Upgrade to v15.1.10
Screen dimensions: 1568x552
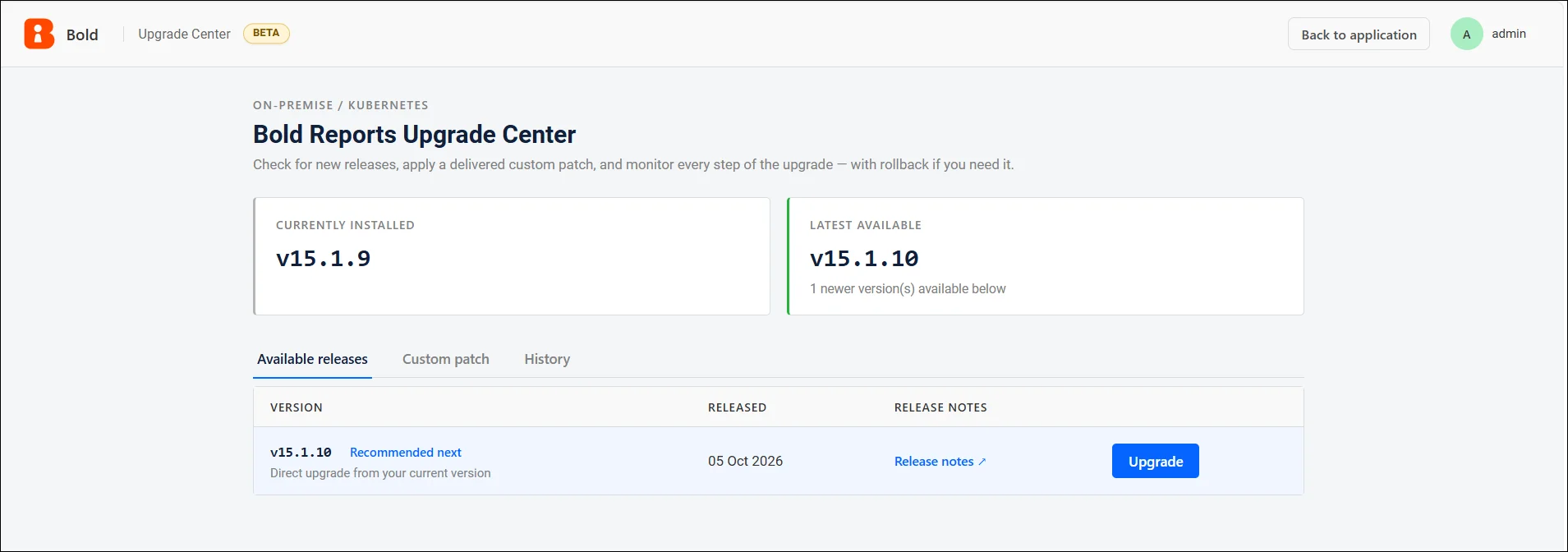point(1155,461)
